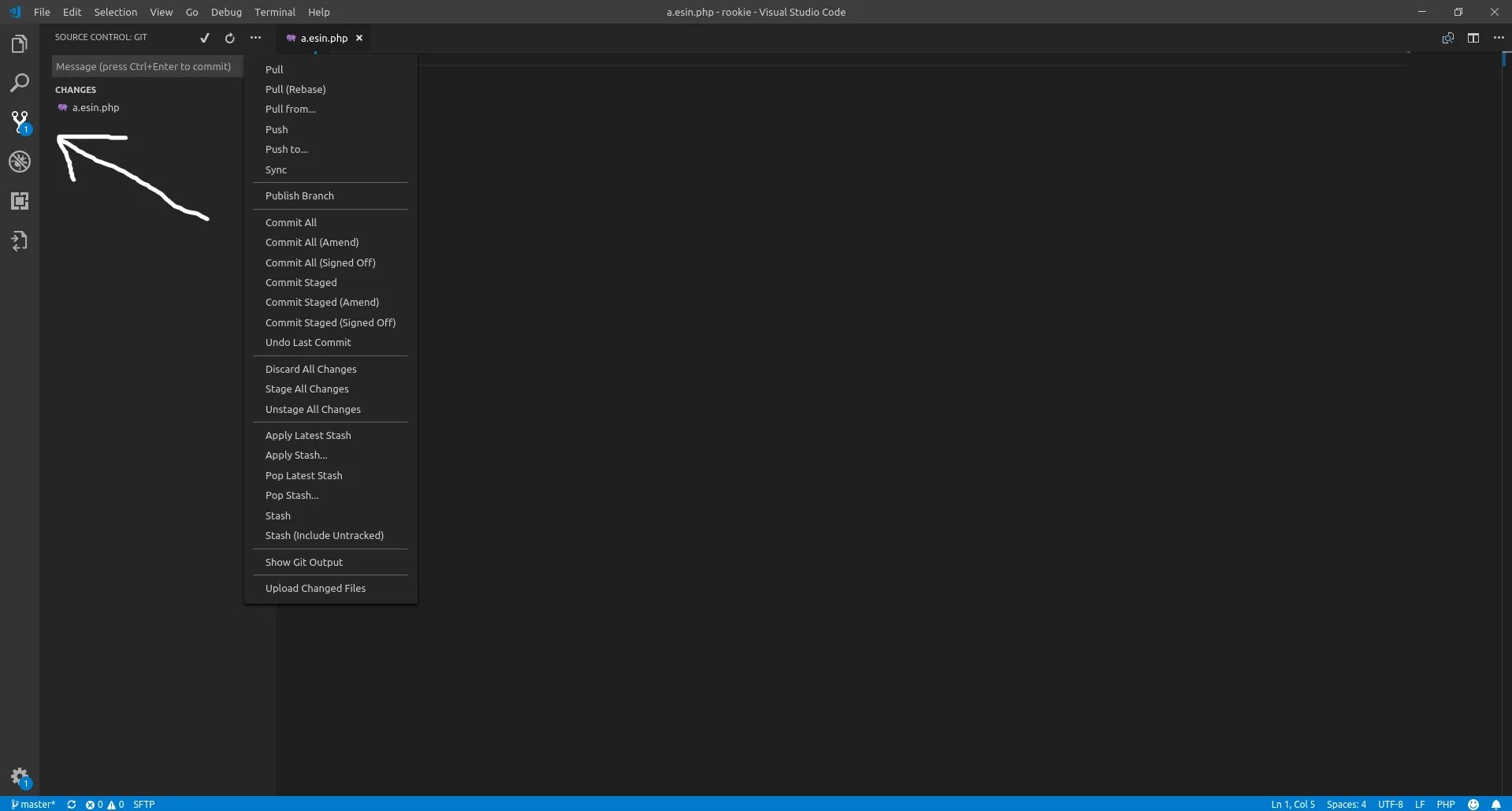Click the sync changes icon in the status bar
The width and height of the screenshot is (1512, 811).
71,804
